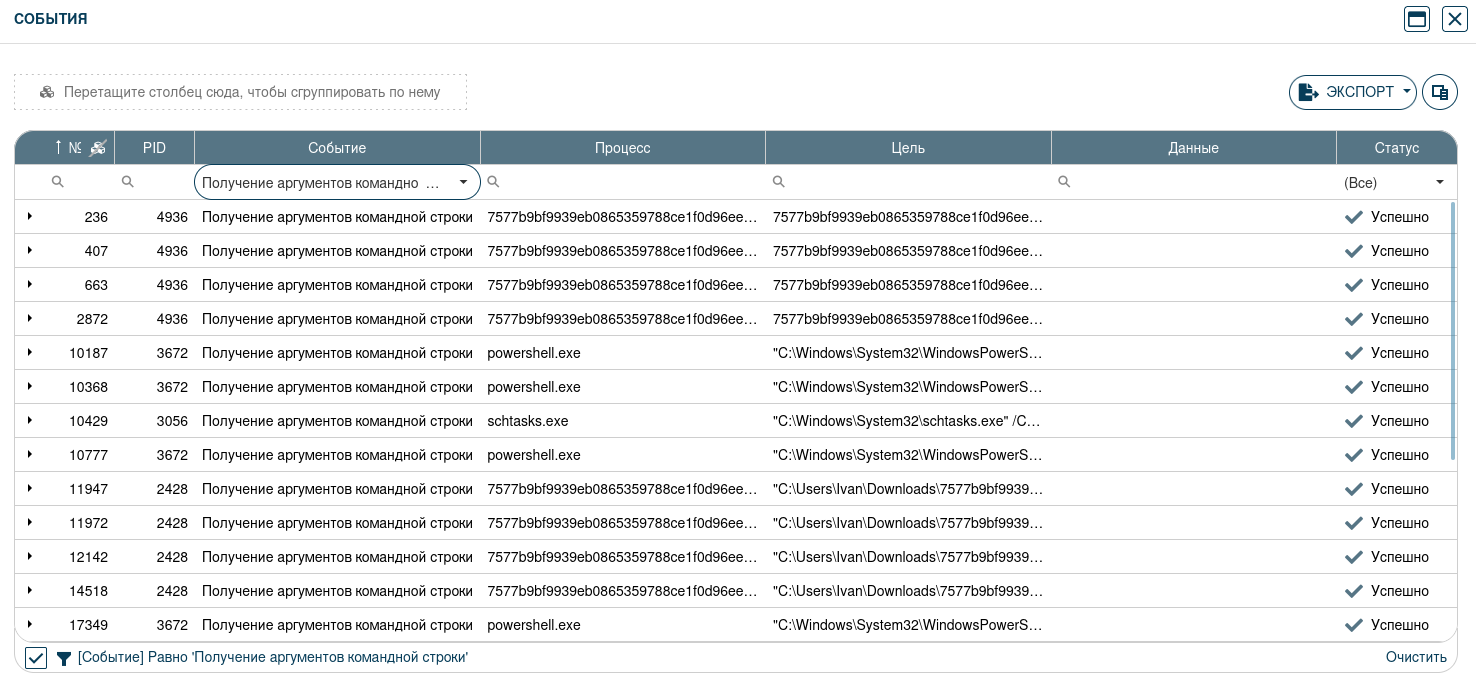
Task: Sort by the Цель column header
Action: (907, 148)
